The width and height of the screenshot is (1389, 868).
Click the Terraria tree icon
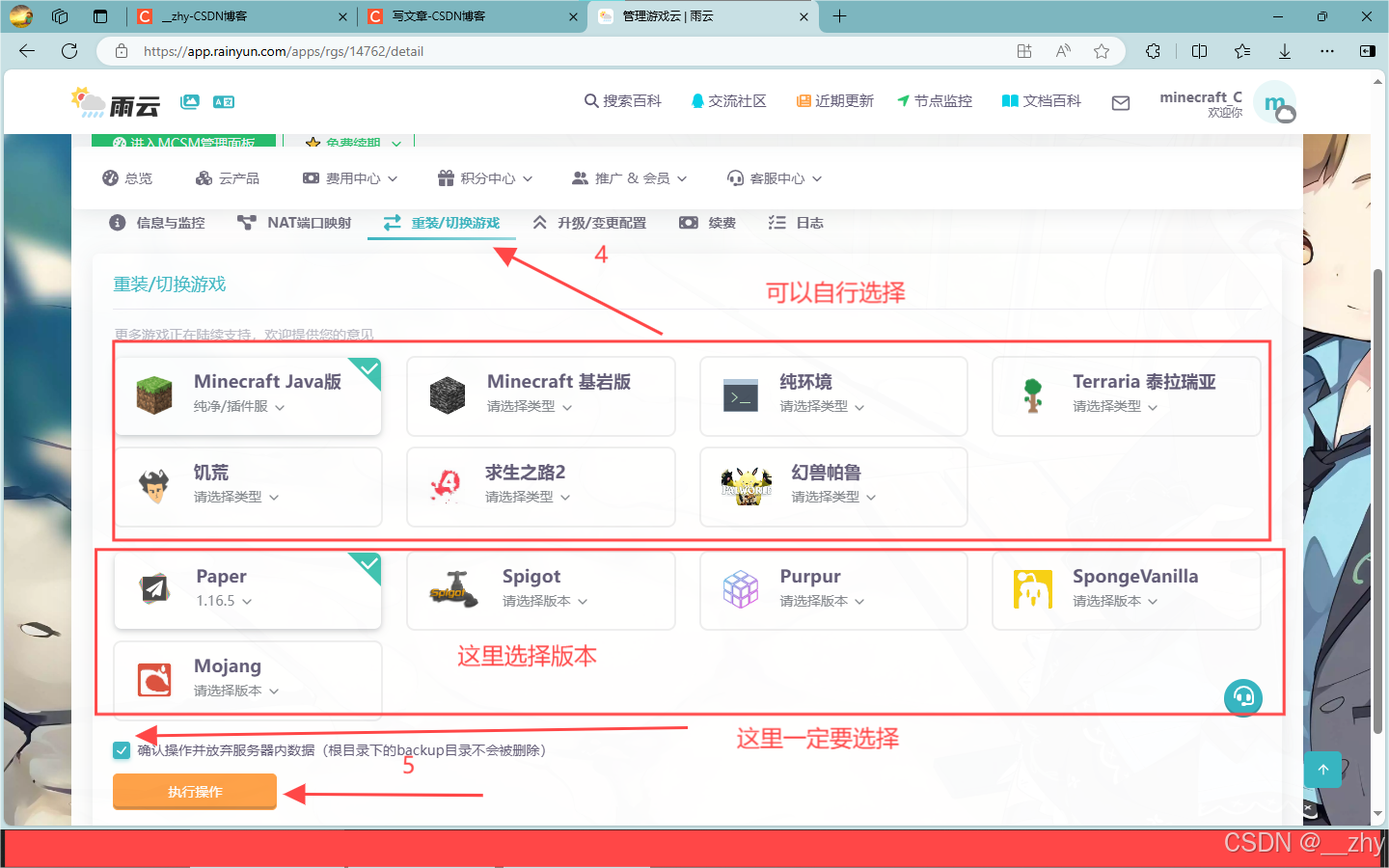[1033, 395]
